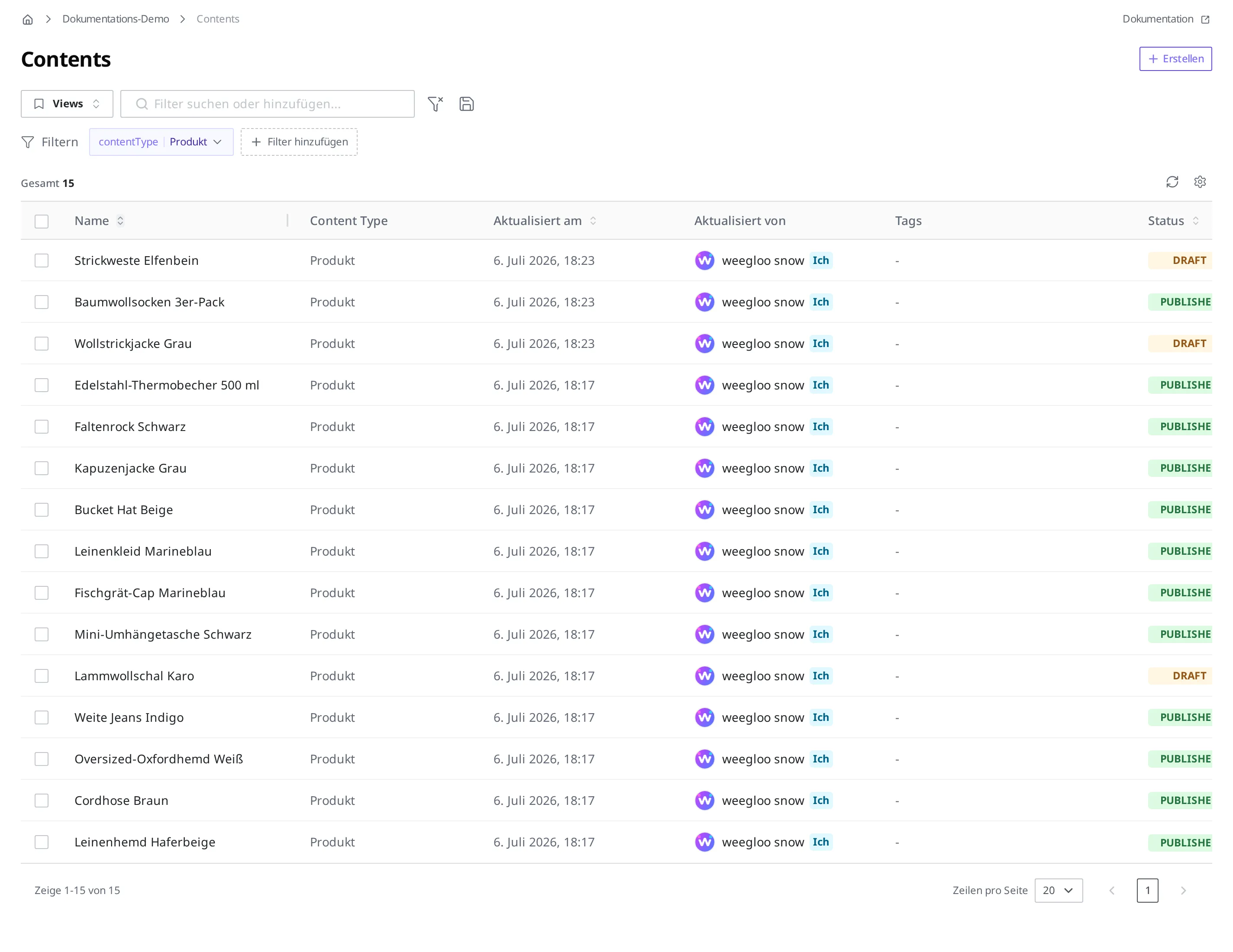Click weegloo avatar in Faltenrock Schwarz row
Screen dimensions: 1233x952
point(704,427)
